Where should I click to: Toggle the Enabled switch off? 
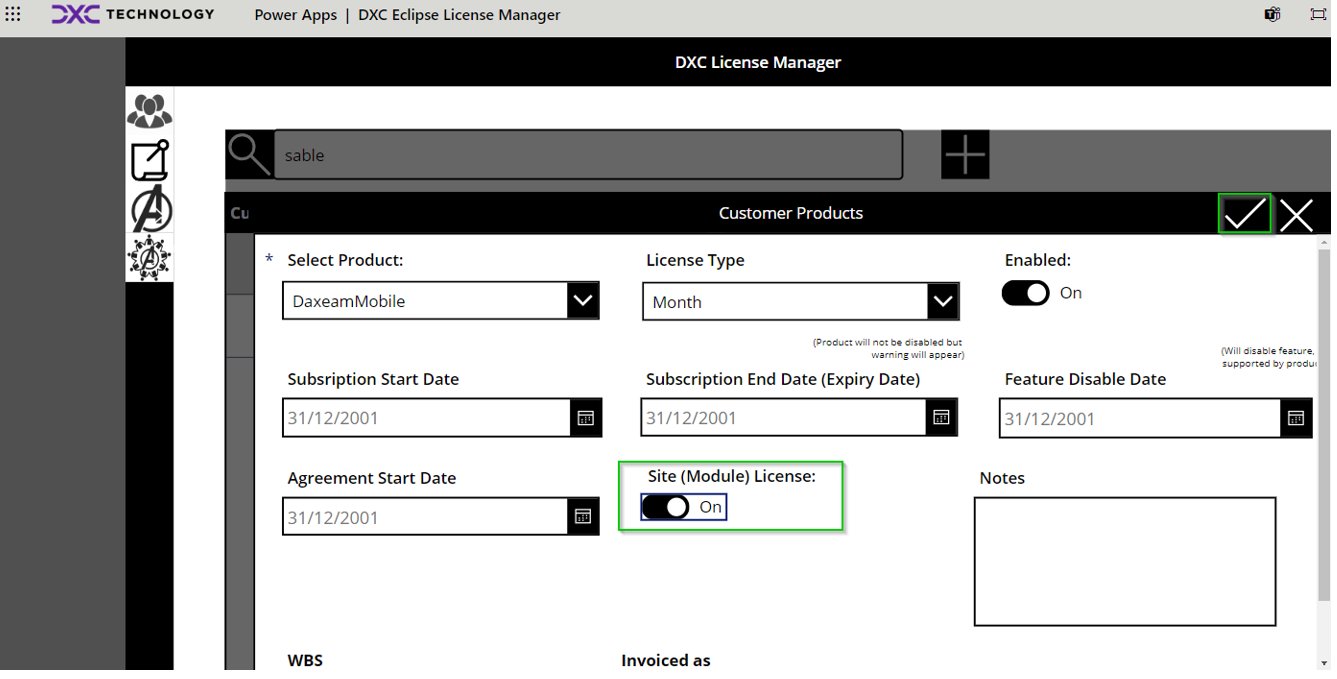click(1025, 293)
